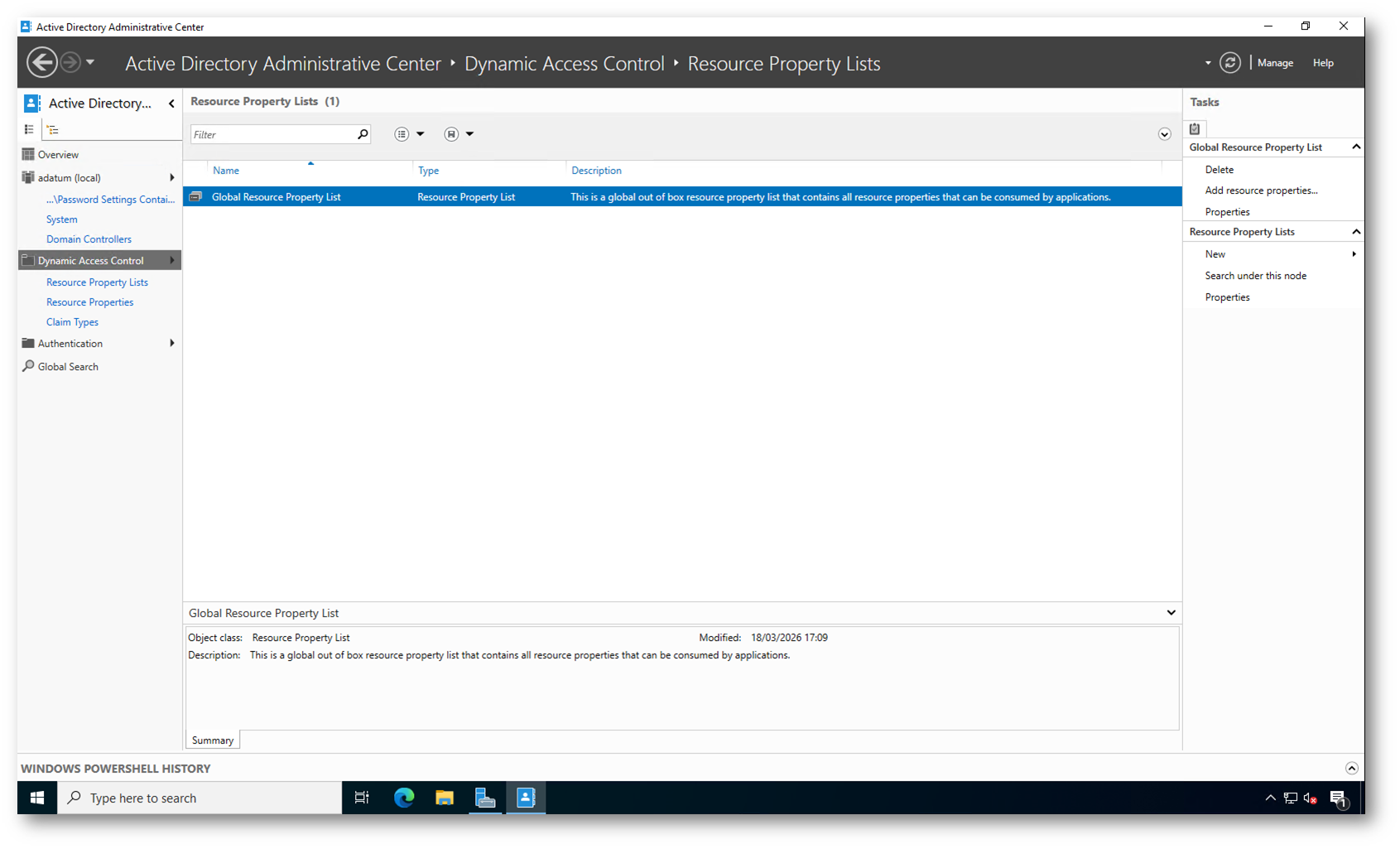Click into the Filter text field
This screenshot has height=849, width=1400.
[x=273, y=134]
